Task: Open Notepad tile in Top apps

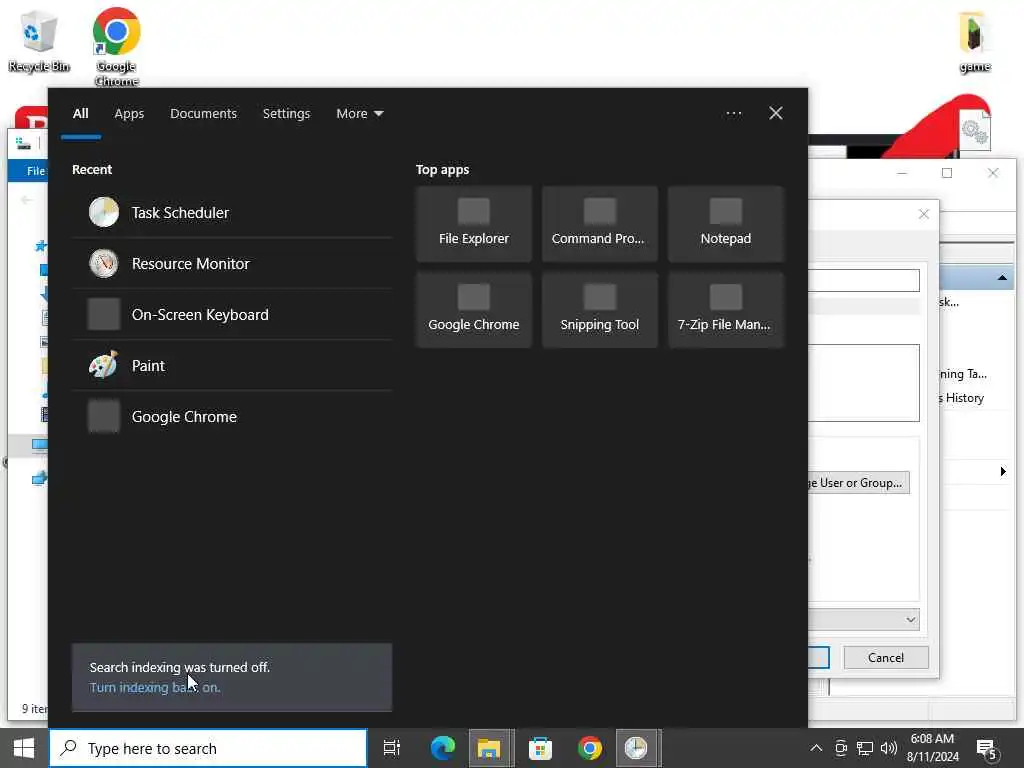Action: point(726,223)
